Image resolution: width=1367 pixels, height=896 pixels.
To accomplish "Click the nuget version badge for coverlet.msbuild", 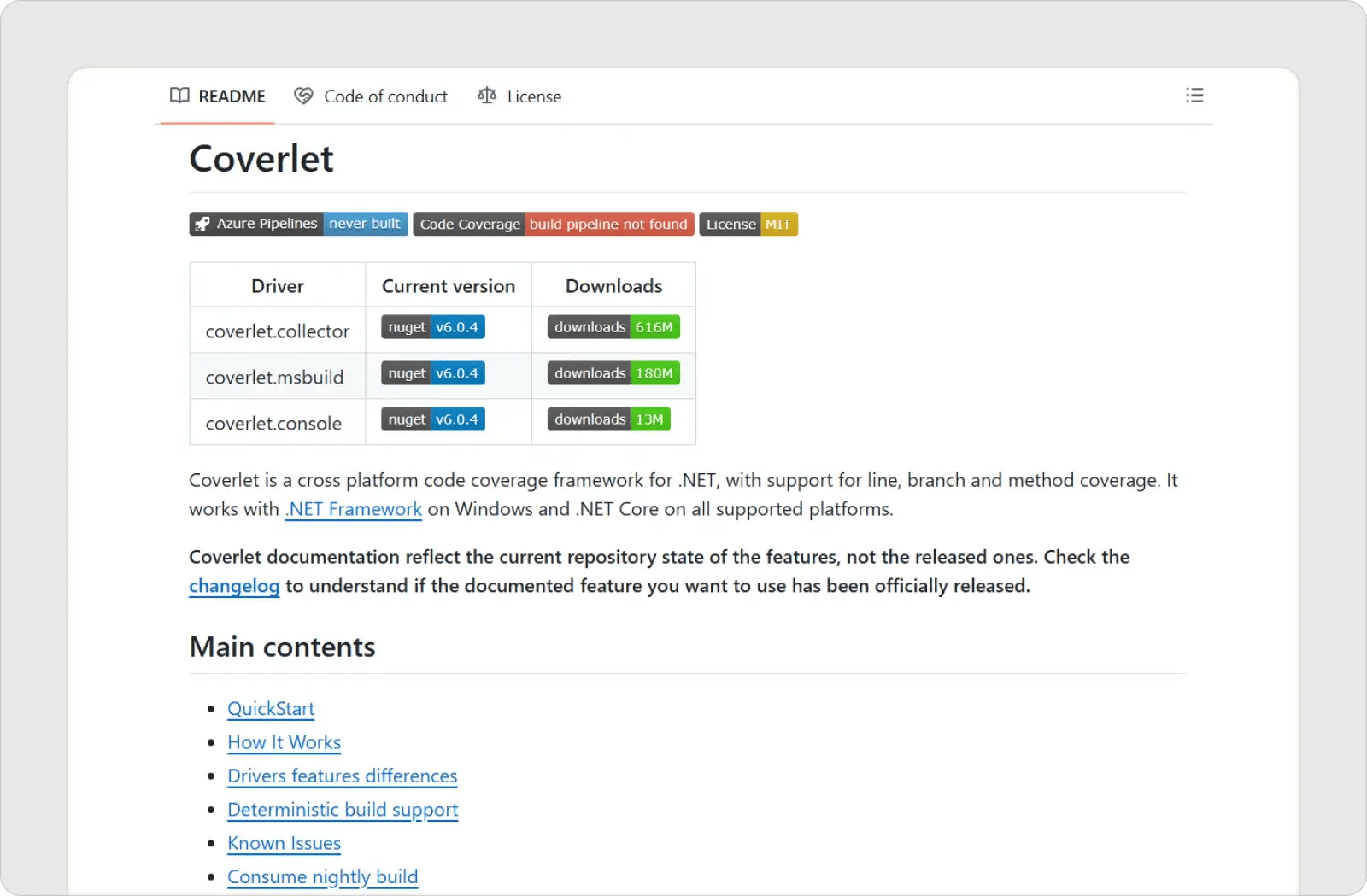I will pos(432,372).
